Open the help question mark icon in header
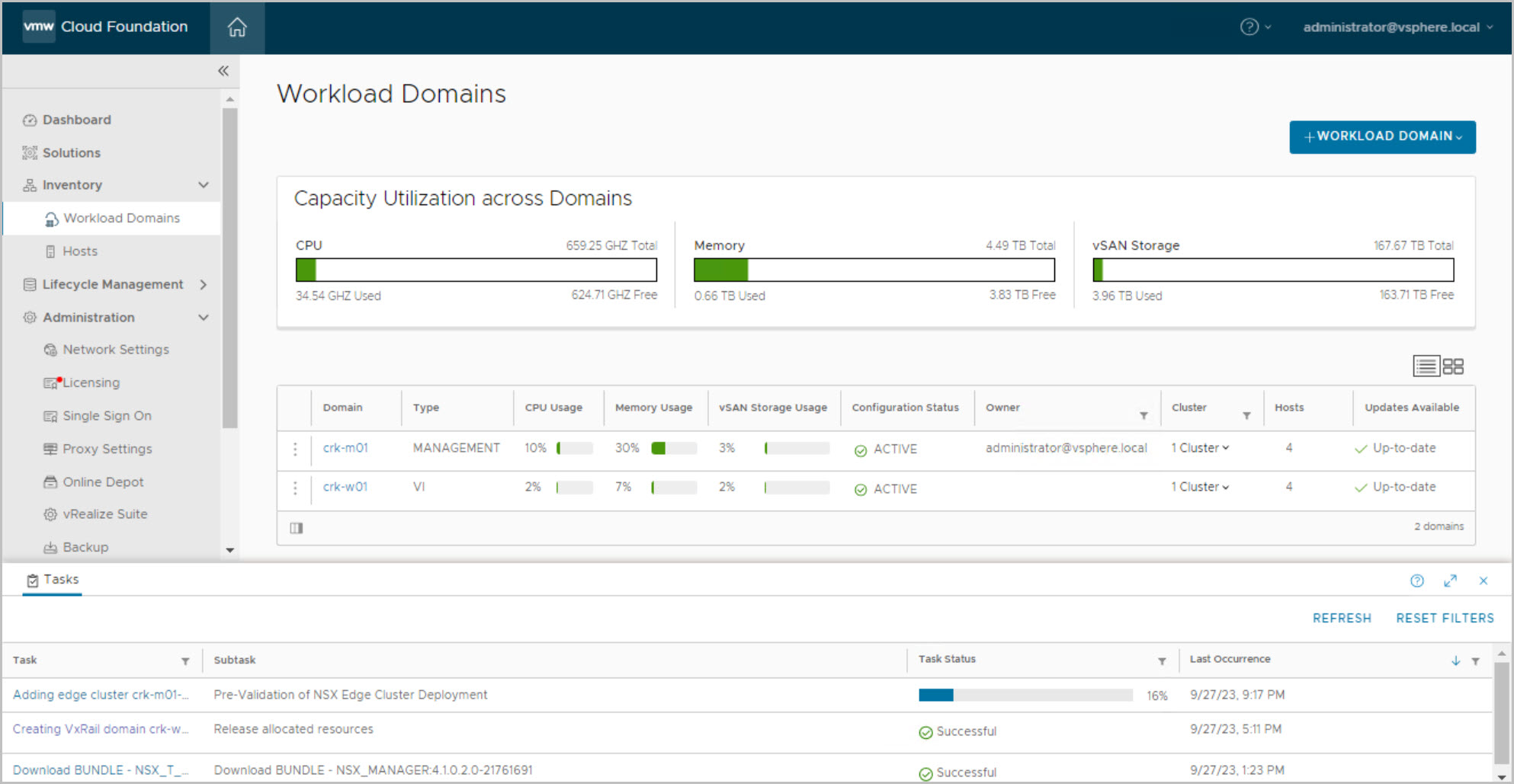Screen dimensions: 1514x784 pos(1249,27)
